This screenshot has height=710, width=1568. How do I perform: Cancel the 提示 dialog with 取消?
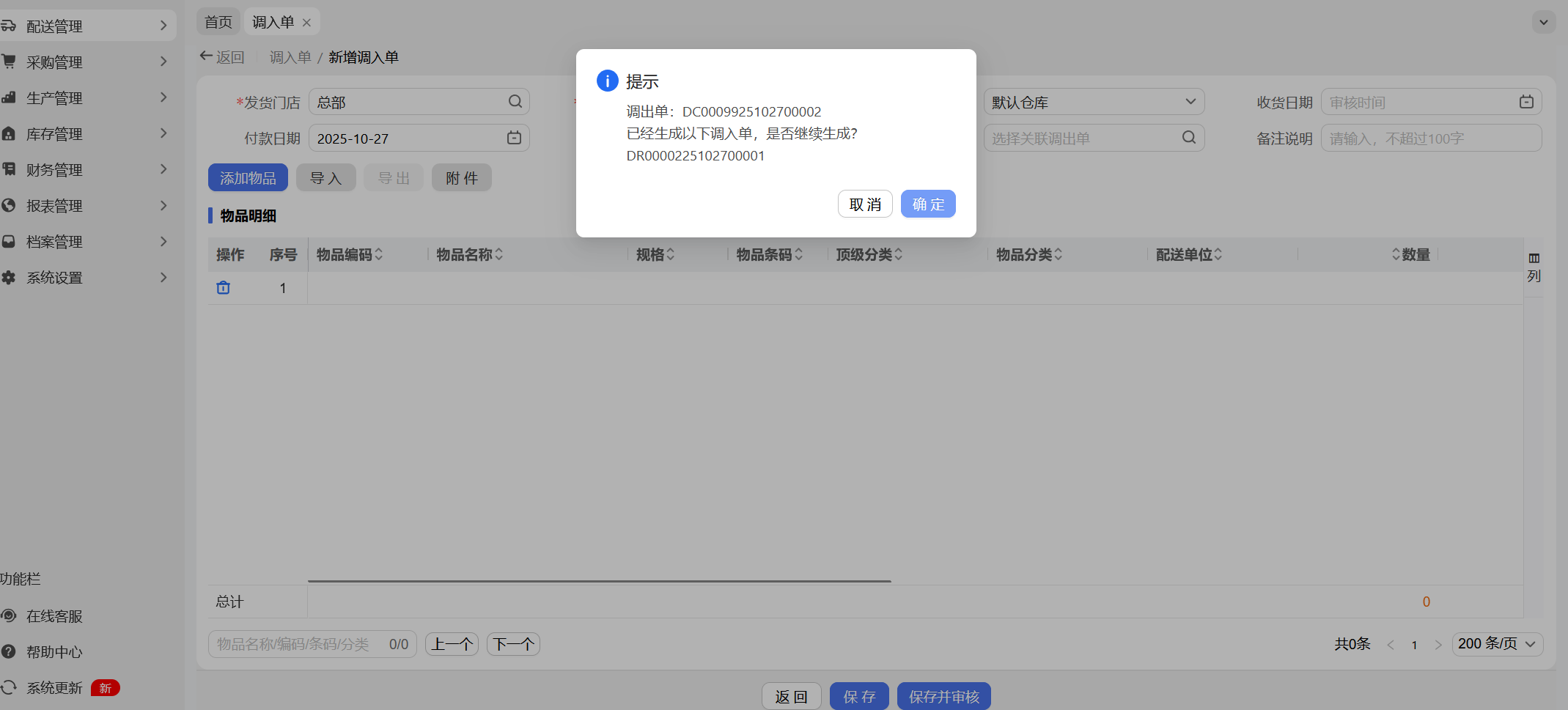(x=865, y=204)
